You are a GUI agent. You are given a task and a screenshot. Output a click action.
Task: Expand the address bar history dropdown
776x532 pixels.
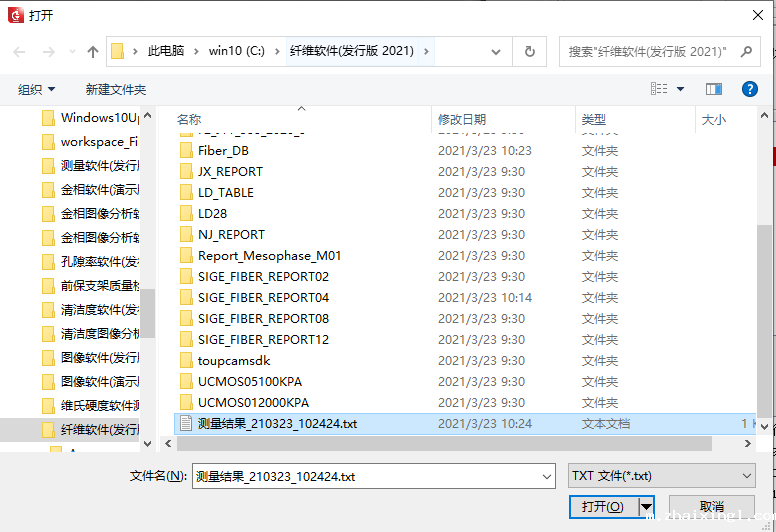tap(499, 51)
